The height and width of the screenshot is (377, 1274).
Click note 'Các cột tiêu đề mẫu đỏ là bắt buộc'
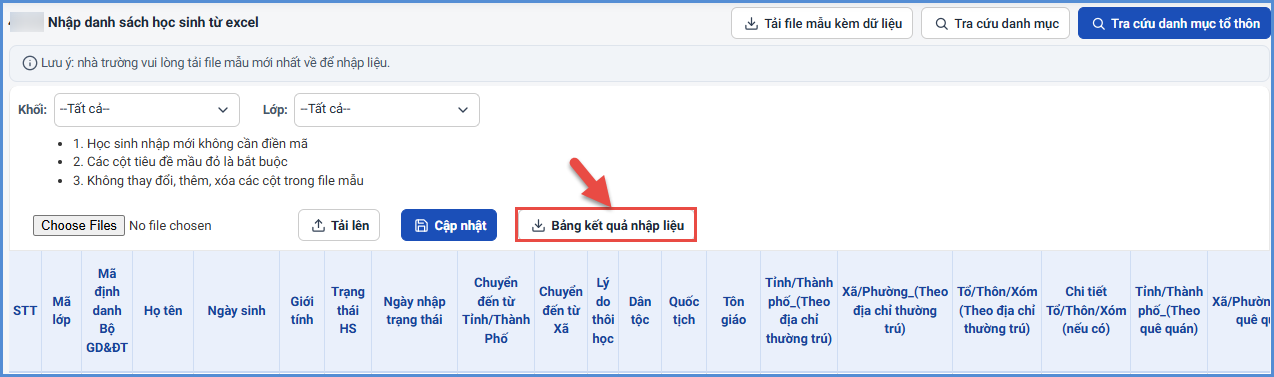coord(181,162)
